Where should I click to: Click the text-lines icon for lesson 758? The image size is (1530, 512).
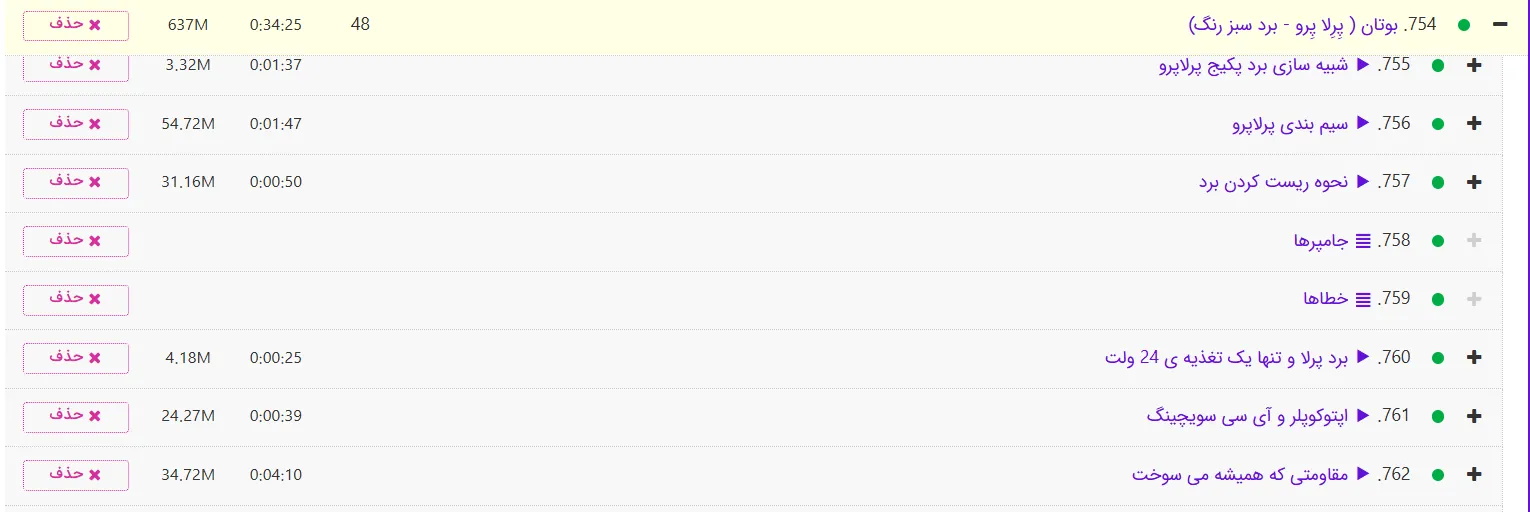[x=1363, y=241]
